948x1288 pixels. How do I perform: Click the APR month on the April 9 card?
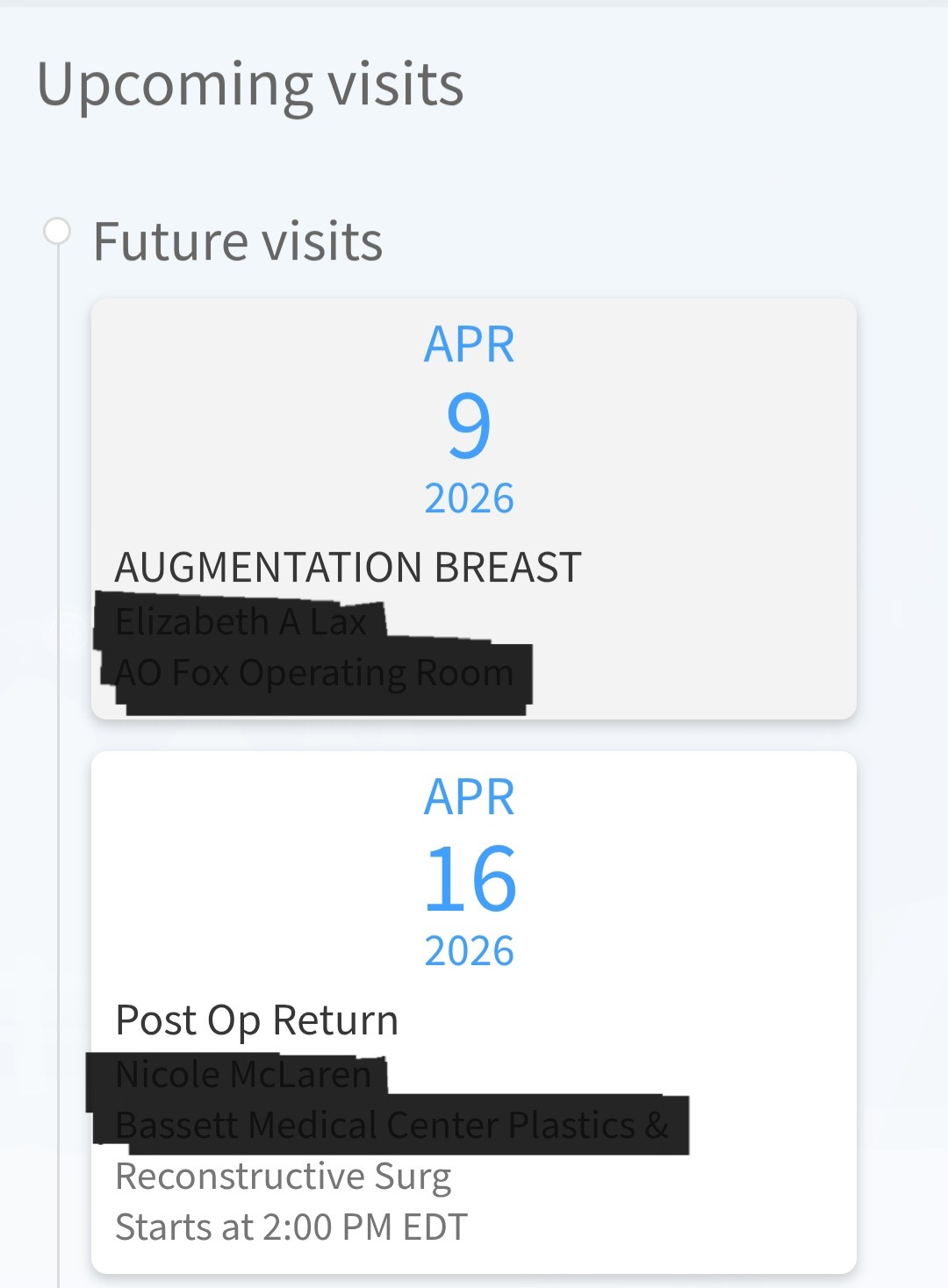[470, 345]
